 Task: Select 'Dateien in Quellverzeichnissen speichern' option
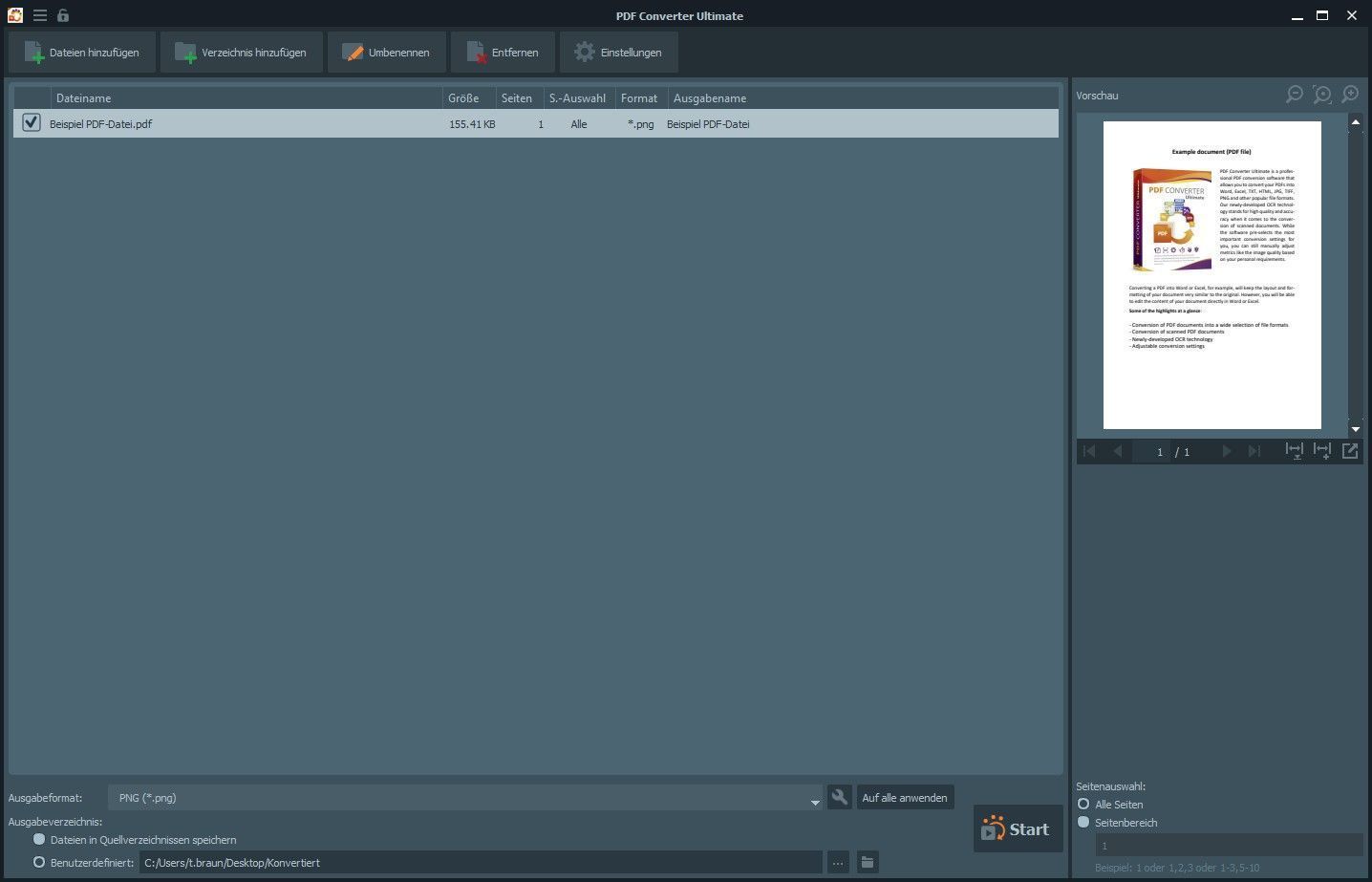(x=39, y=839)
